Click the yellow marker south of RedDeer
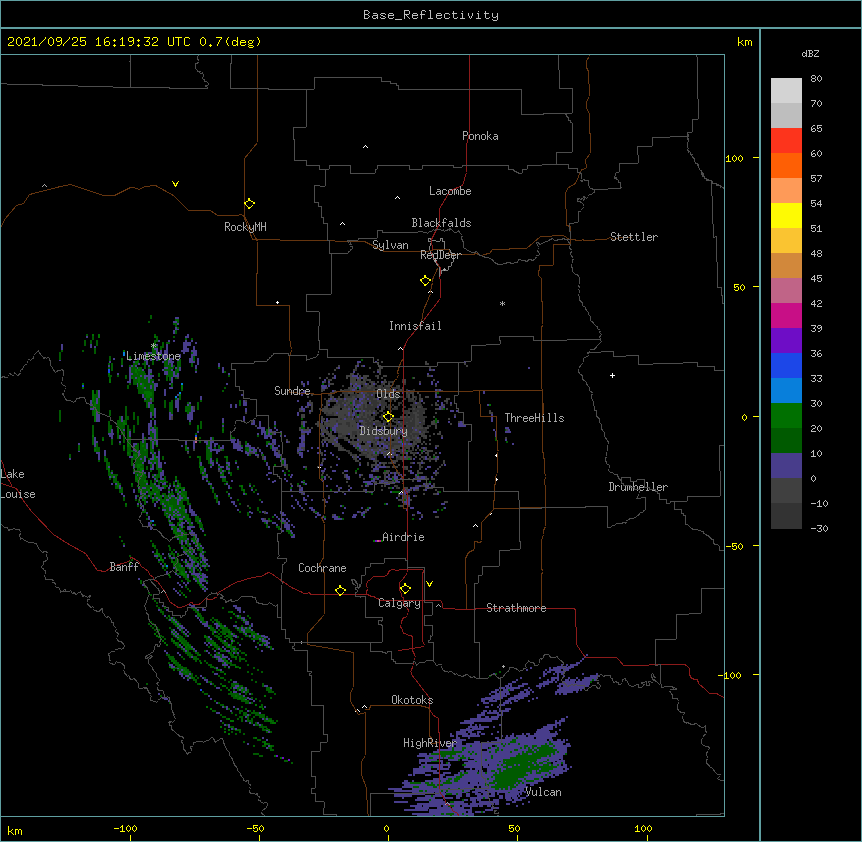This screenshot has height=842, width=862. [x=425, y=280]
